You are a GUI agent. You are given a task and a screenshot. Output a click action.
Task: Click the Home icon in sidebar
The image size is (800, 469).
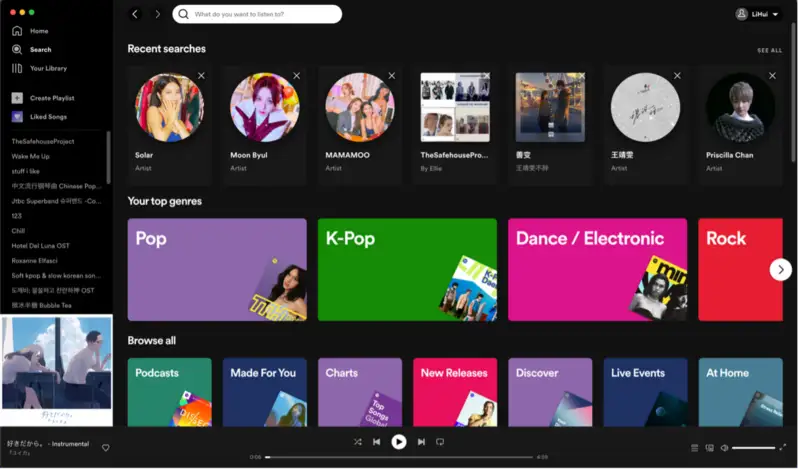click(17, 31)
